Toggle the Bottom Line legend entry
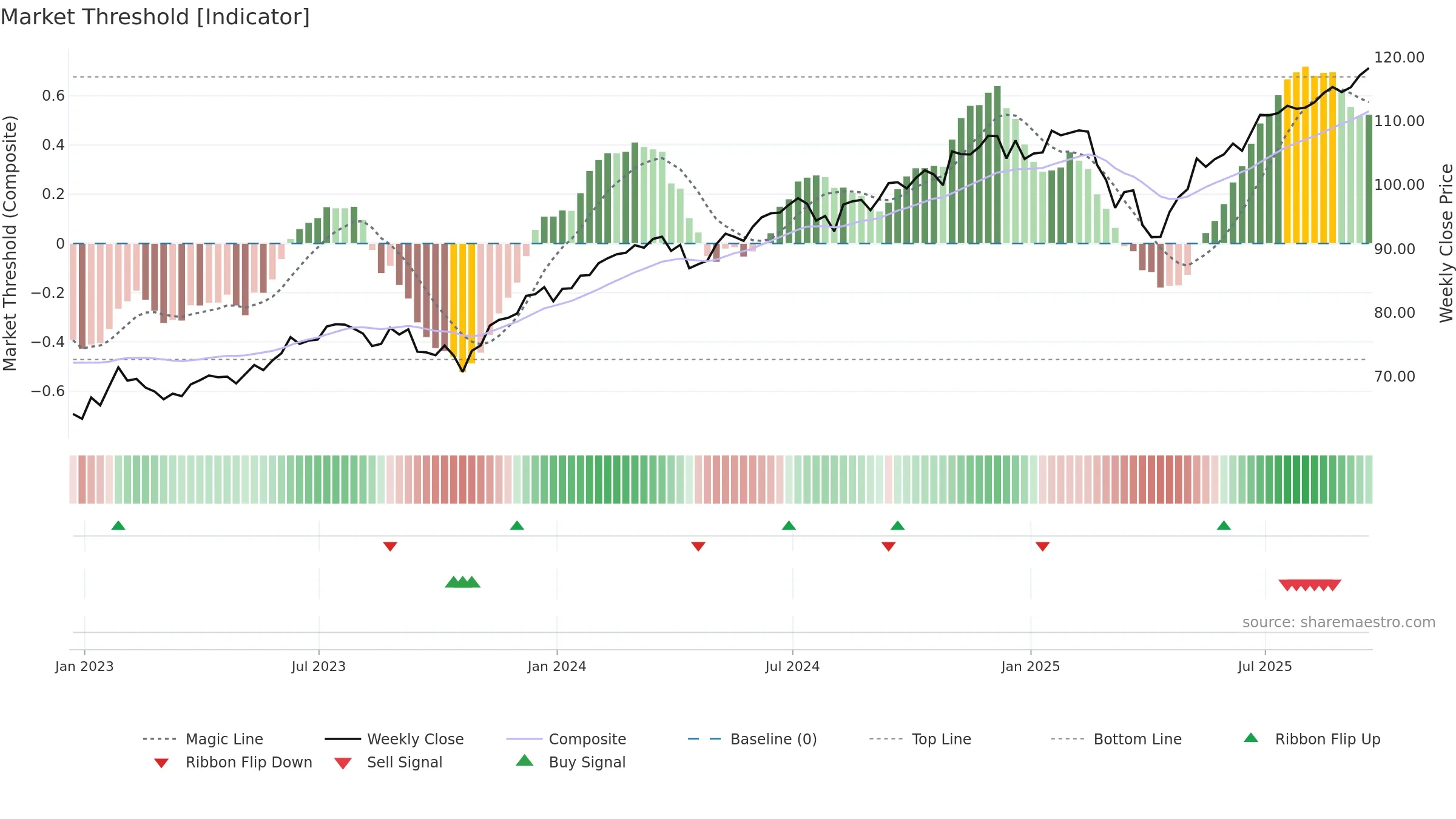This screenshot has height=819, width=1456. coord(1116,739)
